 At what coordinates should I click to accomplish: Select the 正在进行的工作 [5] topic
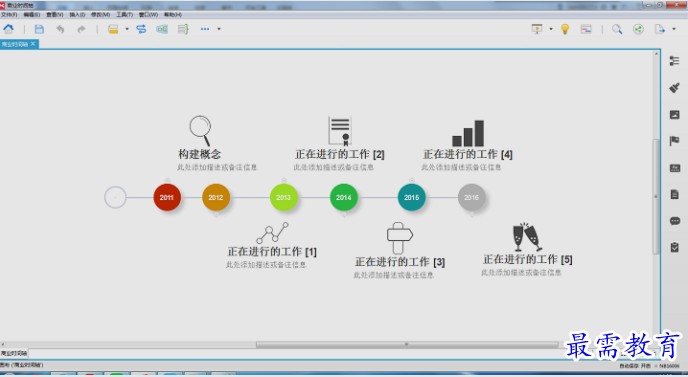[x=528, y=259]
